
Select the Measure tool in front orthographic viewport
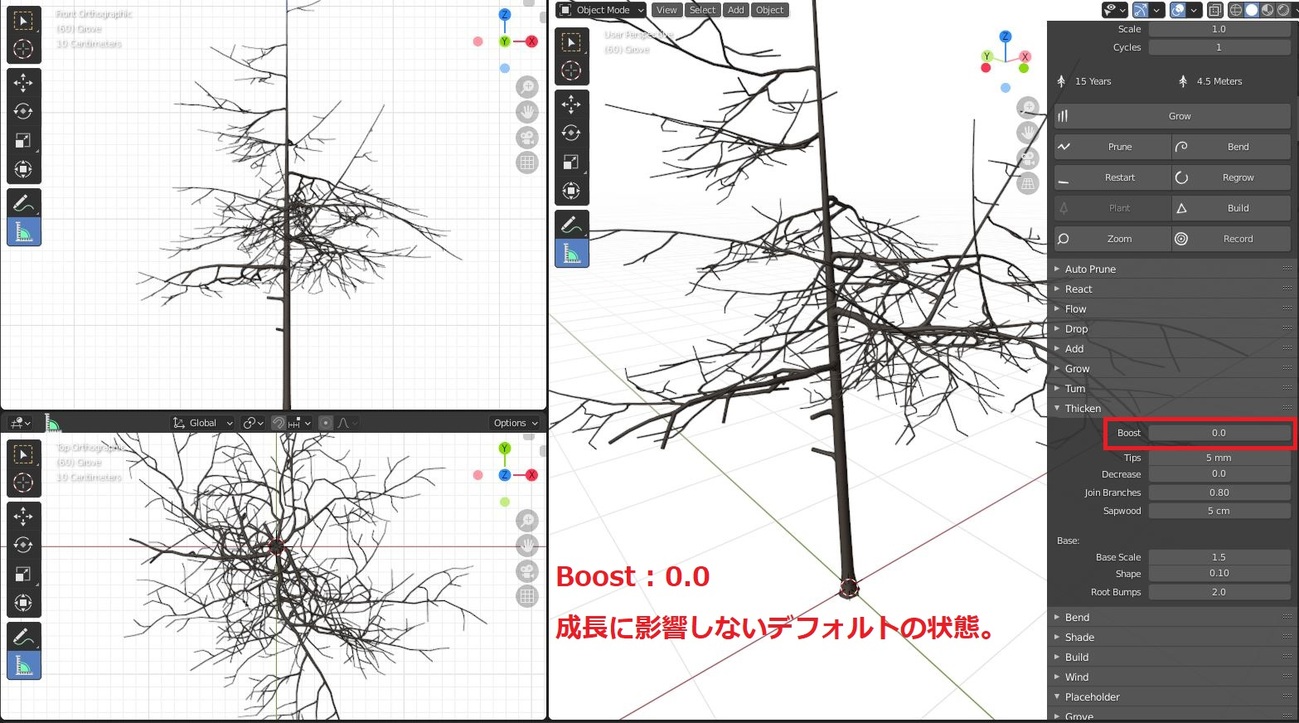point(23,232)
